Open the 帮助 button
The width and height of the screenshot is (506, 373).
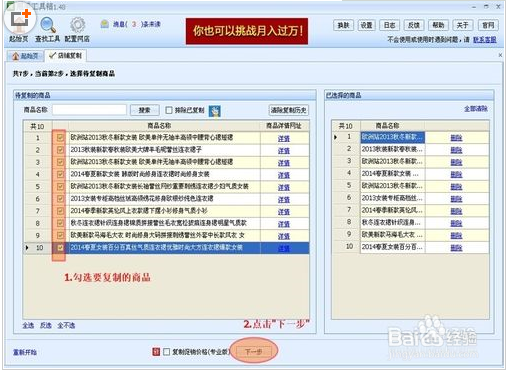(x=438, y=25)
